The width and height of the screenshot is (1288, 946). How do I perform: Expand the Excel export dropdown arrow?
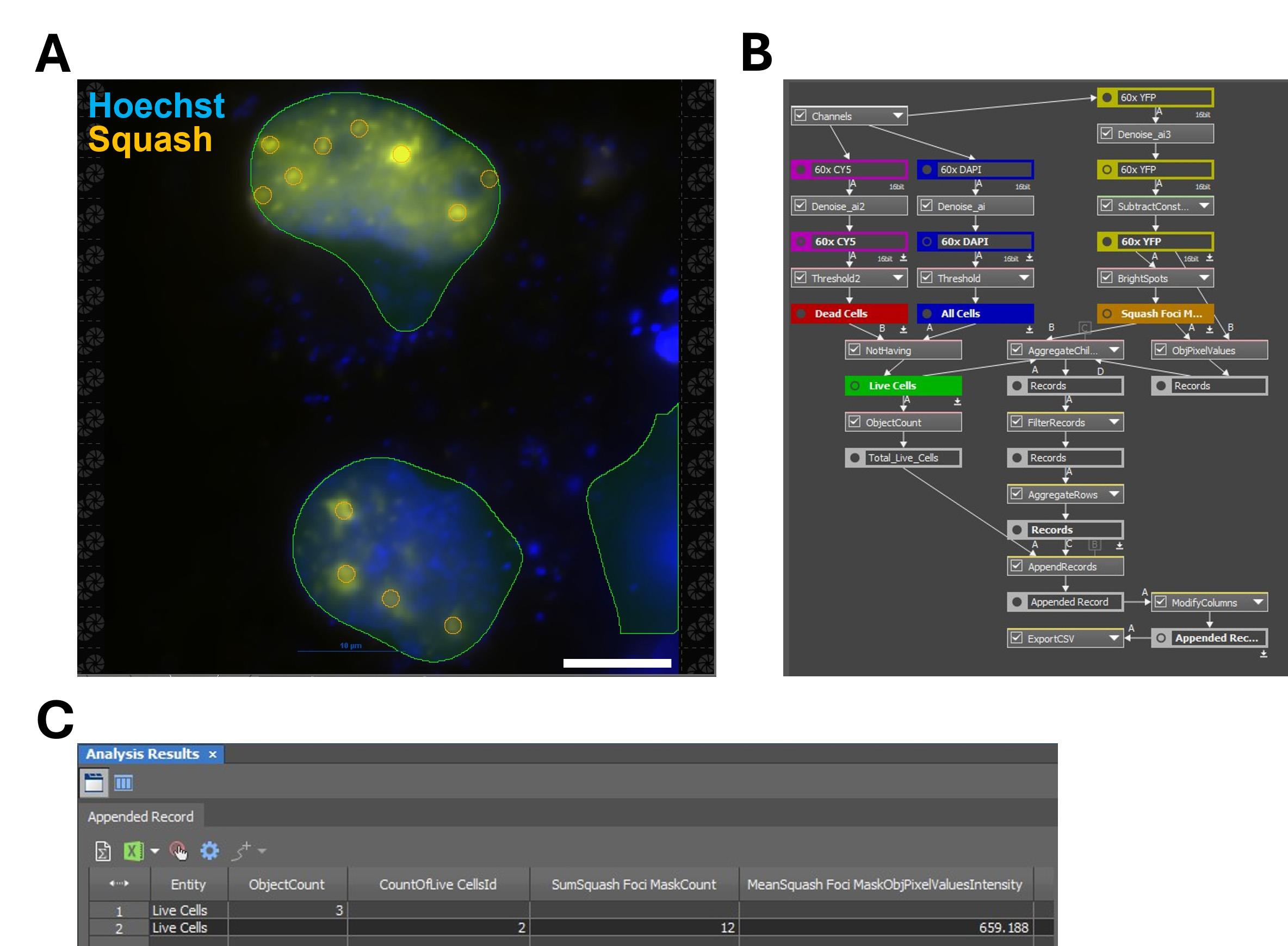tap(154, 851)
